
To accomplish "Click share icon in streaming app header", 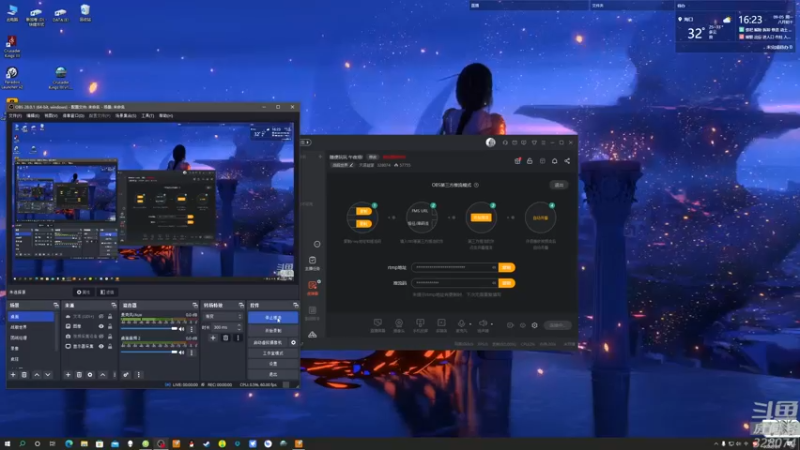I will tap(567, 161).
